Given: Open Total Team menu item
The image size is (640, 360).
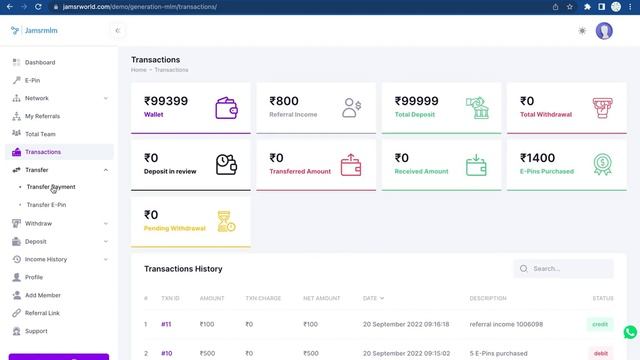Looking at the screenshot, I should pyautogui.click(x=40, y=134).
